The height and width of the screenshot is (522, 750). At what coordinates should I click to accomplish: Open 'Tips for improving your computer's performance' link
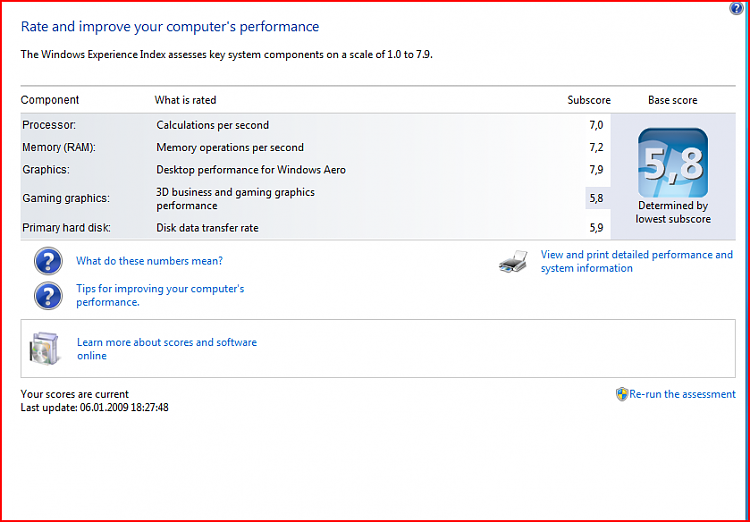coord(160,295)
